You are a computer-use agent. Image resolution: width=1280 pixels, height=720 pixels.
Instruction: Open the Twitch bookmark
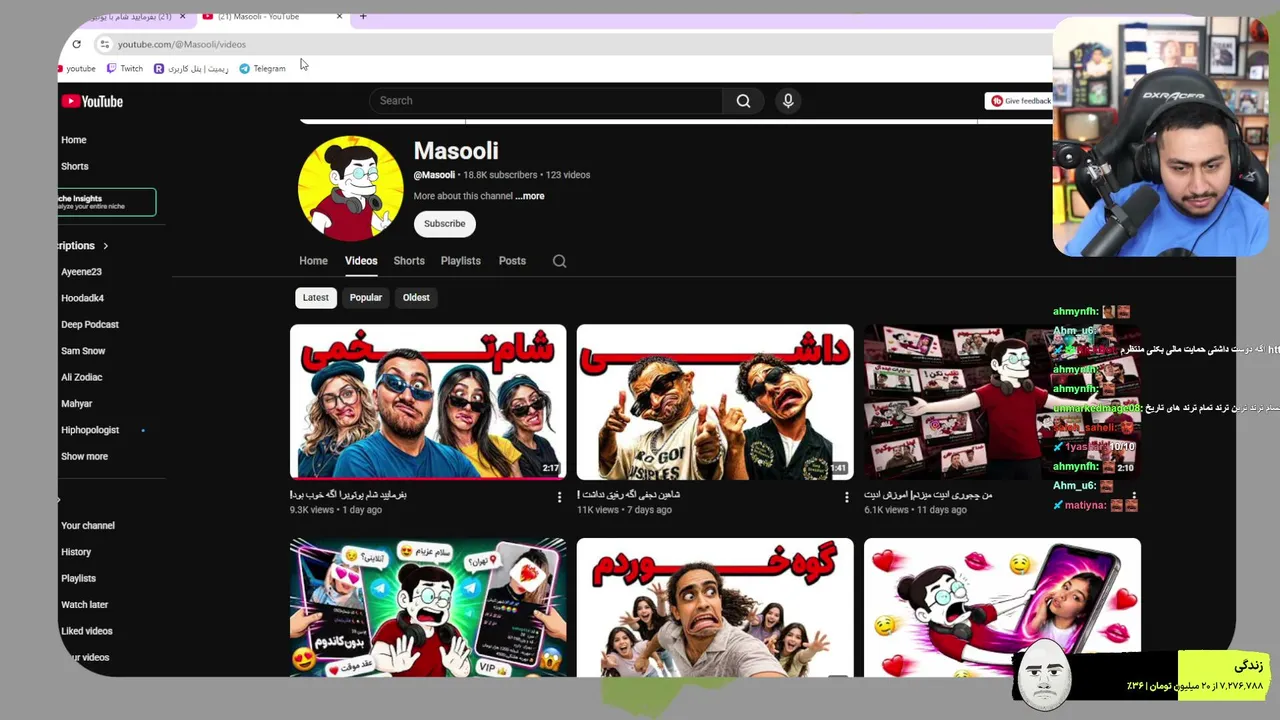[x=125, y=69]
